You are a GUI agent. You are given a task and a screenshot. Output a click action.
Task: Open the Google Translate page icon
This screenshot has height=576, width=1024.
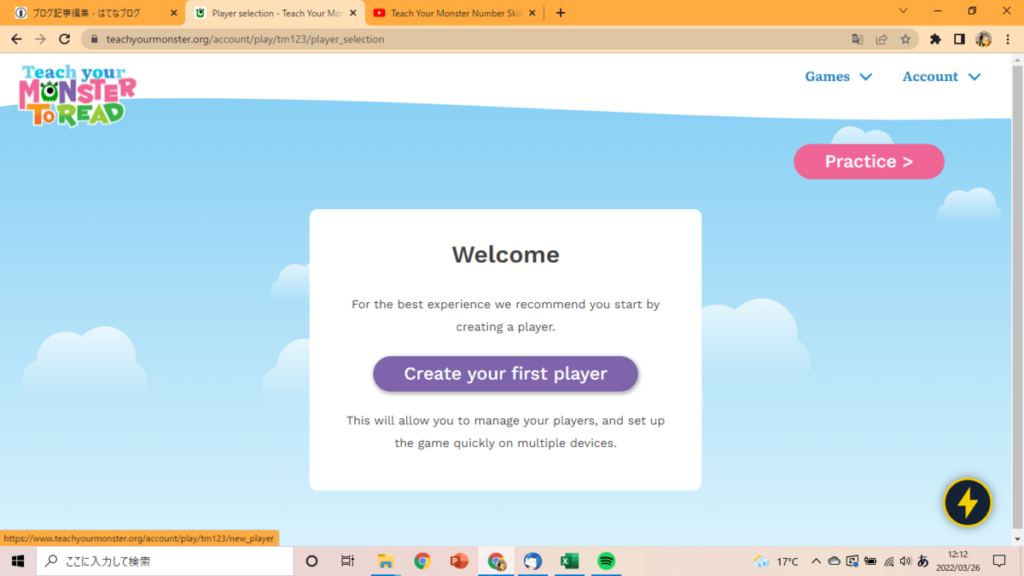(857, 39)
